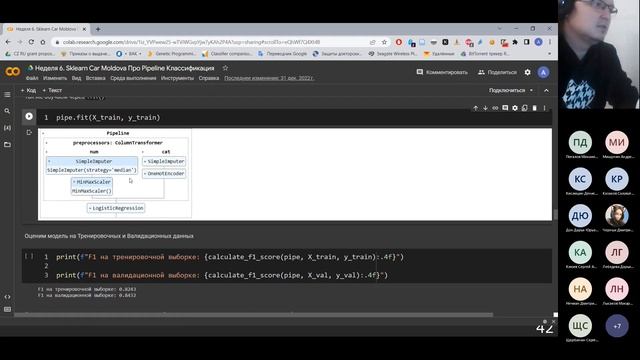Viewport: 640px width, 360px height.
Task: Open the last-changes revision history link
Action: tap(269, 78)
